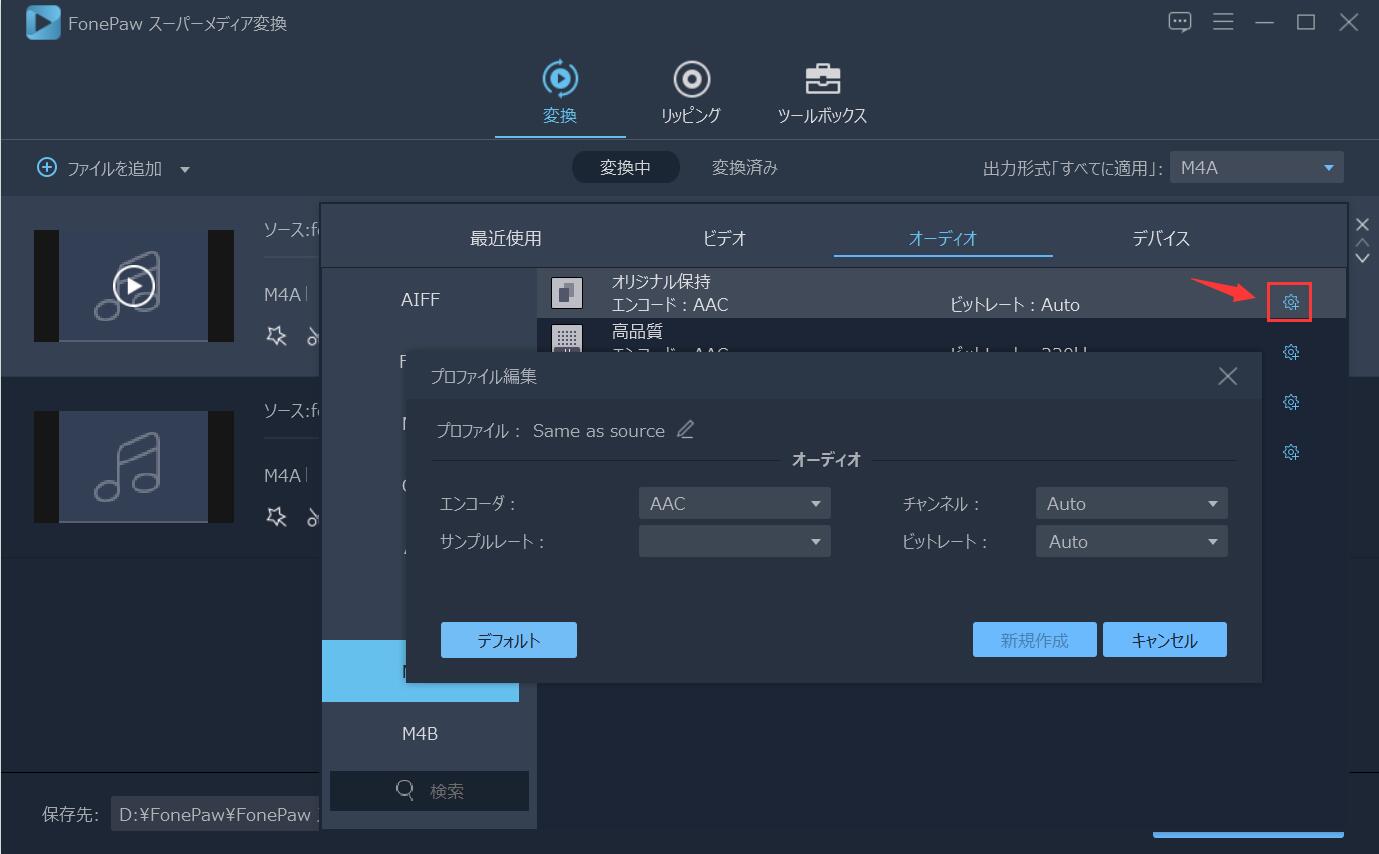Click the ツールボックス toolbox icon

(822, 79)
